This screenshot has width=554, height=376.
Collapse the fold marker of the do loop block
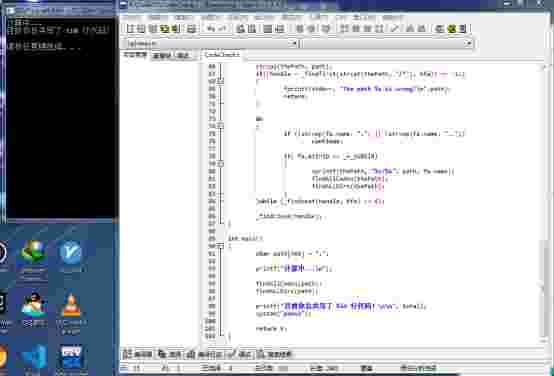[x=221, y=126]
